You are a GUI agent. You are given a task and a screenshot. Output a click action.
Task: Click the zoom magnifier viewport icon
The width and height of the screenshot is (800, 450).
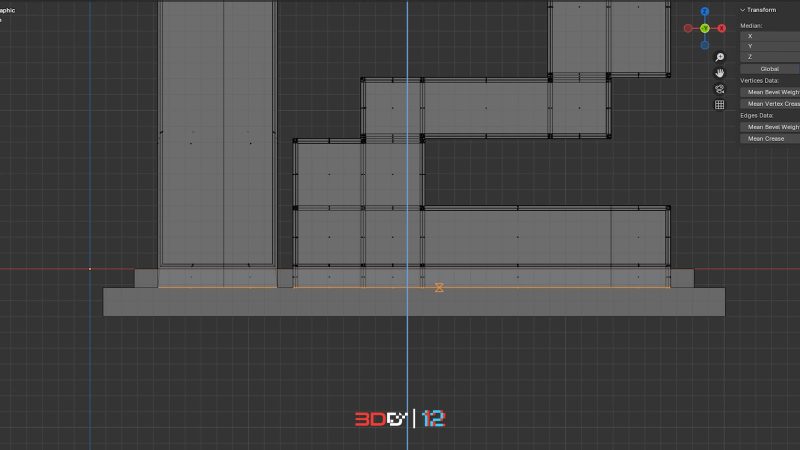click(x=719, y=57)
